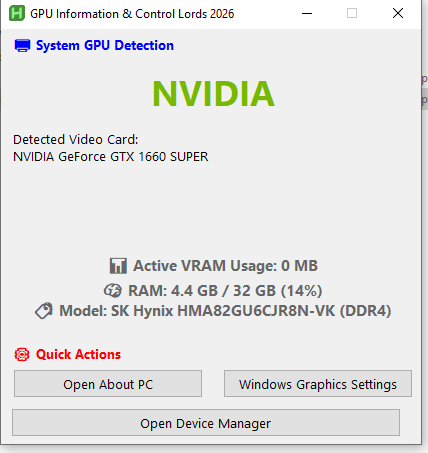
Task: Click the window title GPU Information & Control Lords 2026
Action: [x=132, y=14]
